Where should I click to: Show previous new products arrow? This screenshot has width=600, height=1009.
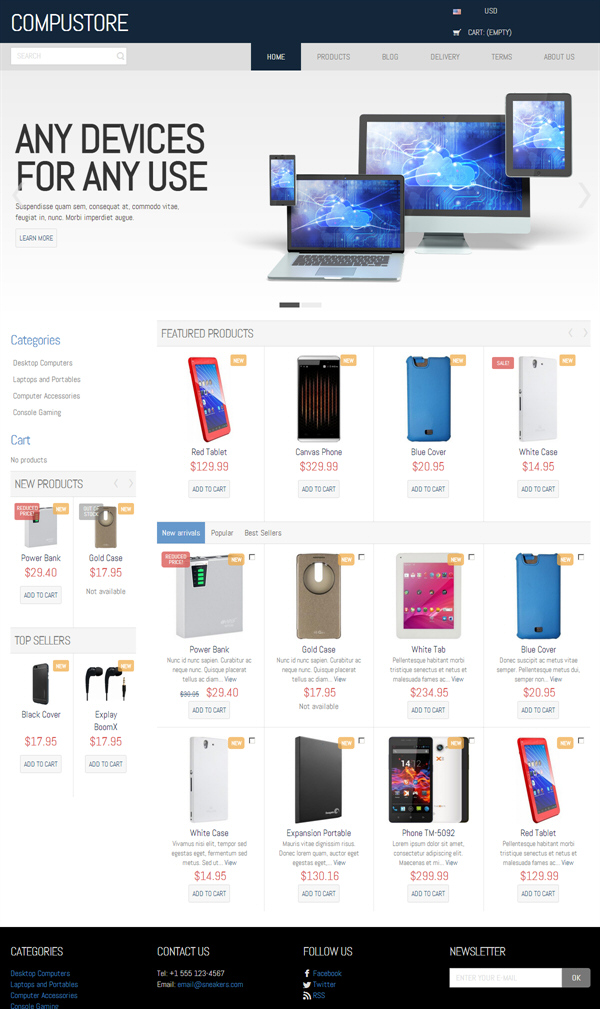pyautogui.click(x=116, y=483)
